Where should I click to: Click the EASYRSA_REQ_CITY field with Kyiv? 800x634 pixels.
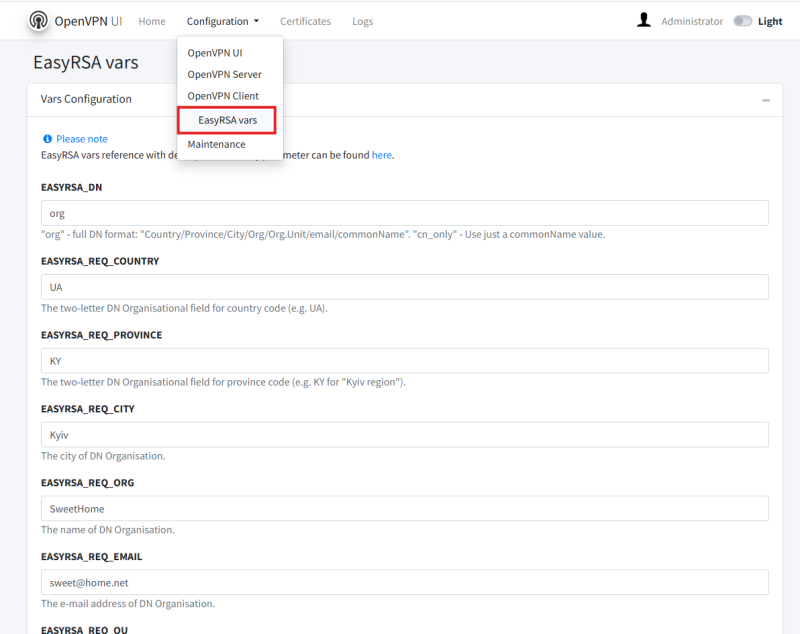(405, 435)
